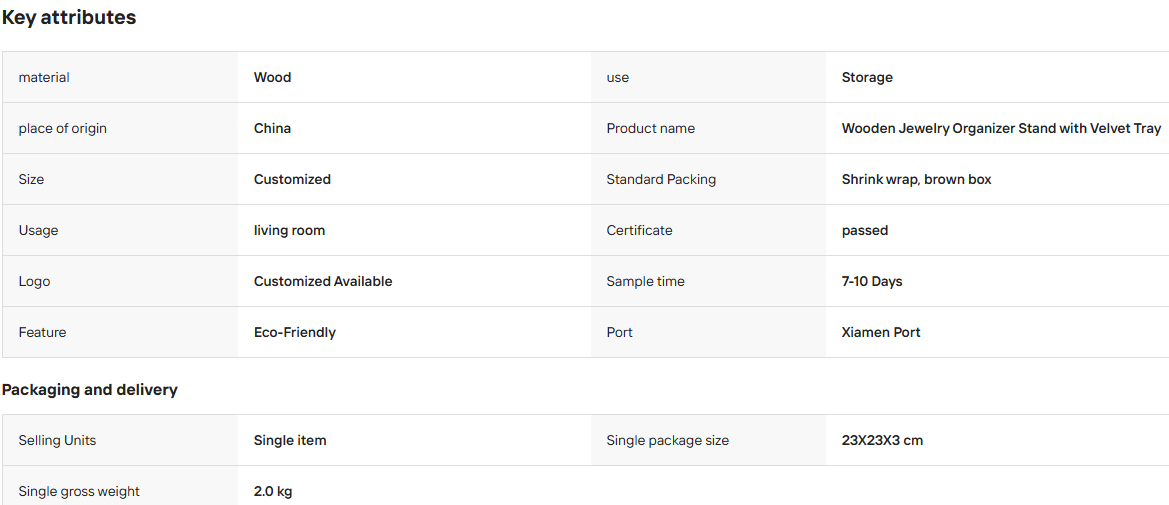1169x505 pixels.
Task: Select the Customized Available logo value
Action: pyautogui.click(x=323, y=281)
